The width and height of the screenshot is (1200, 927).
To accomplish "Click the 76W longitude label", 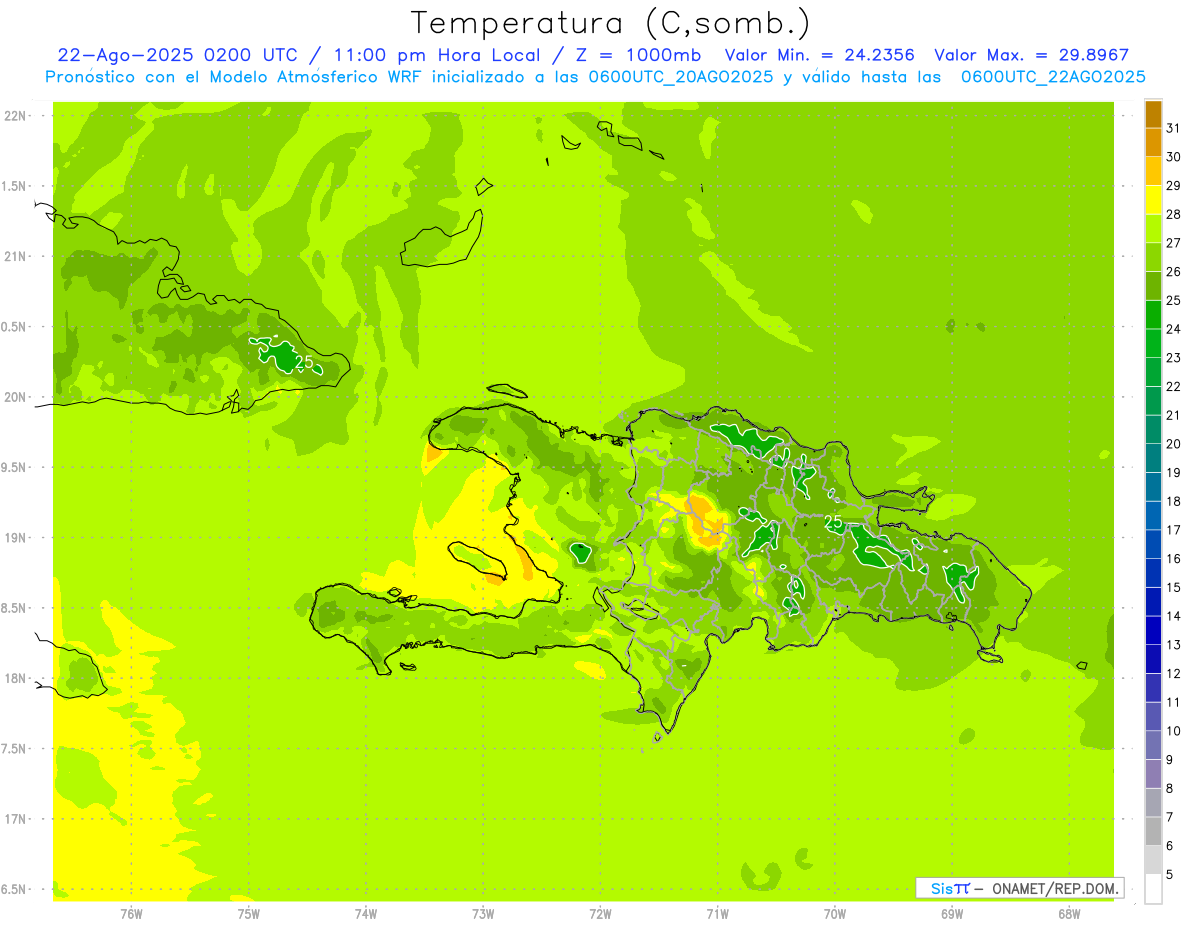I will tap(131, 913).
